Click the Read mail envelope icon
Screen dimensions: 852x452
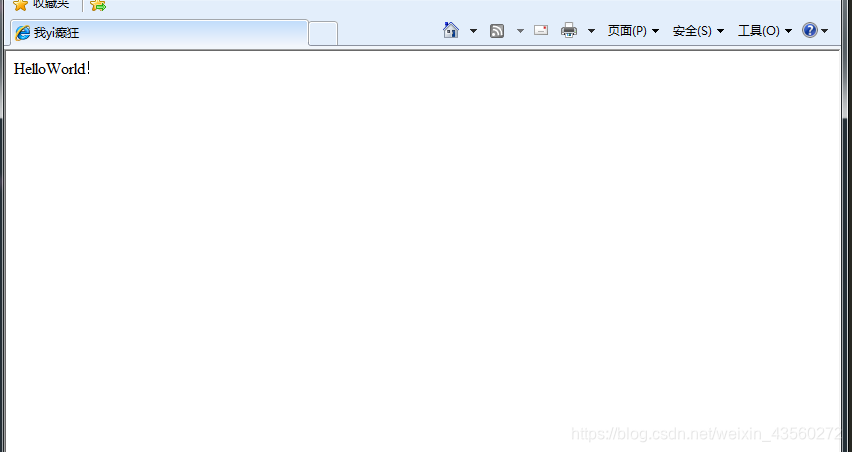pos(541,30)
